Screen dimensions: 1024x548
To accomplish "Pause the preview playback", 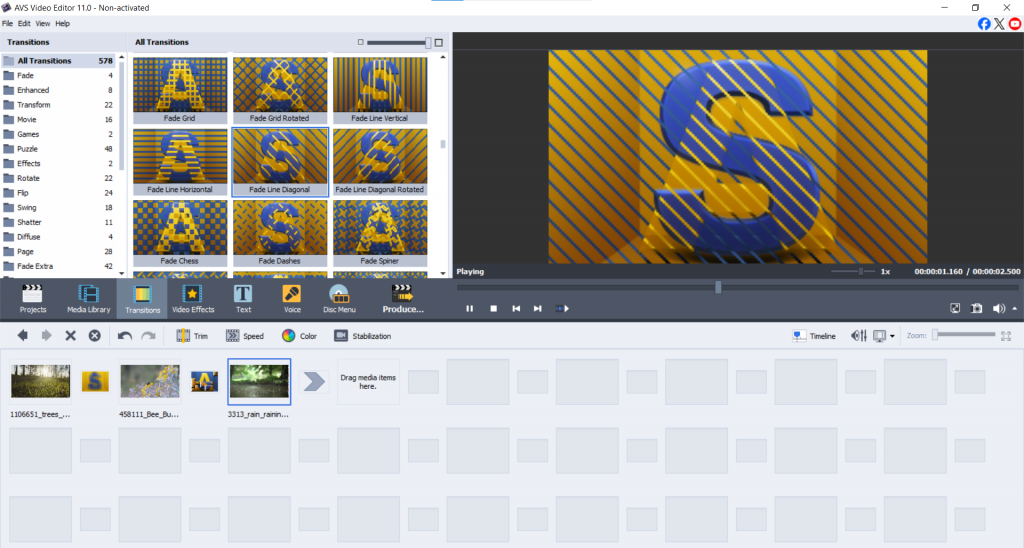I will click(470, 309).
